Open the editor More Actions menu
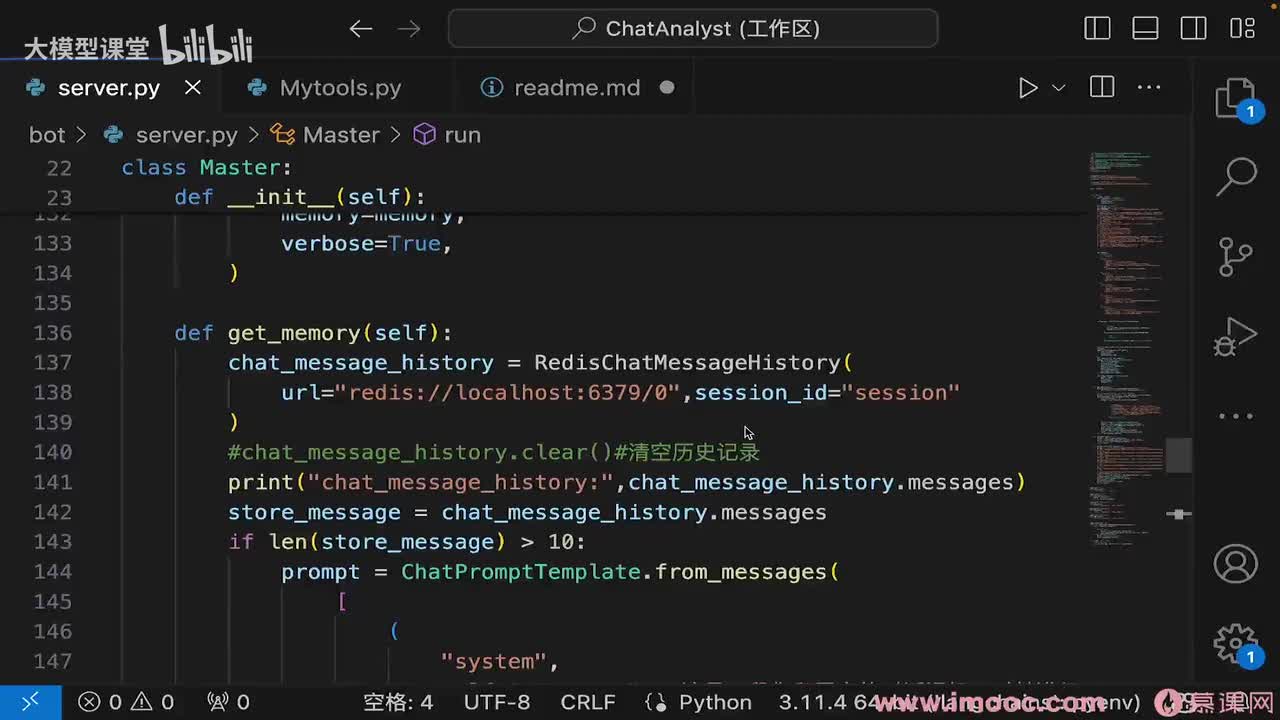The width and height of the screenshot is (1280, 720). (x=1150, y=88)
